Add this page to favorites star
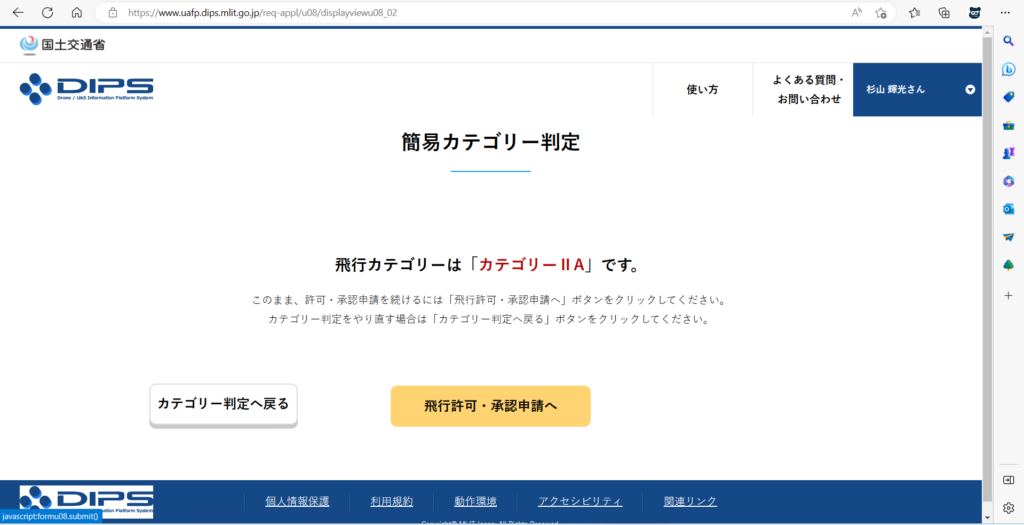1024x525 pixels. coord(881,13)
